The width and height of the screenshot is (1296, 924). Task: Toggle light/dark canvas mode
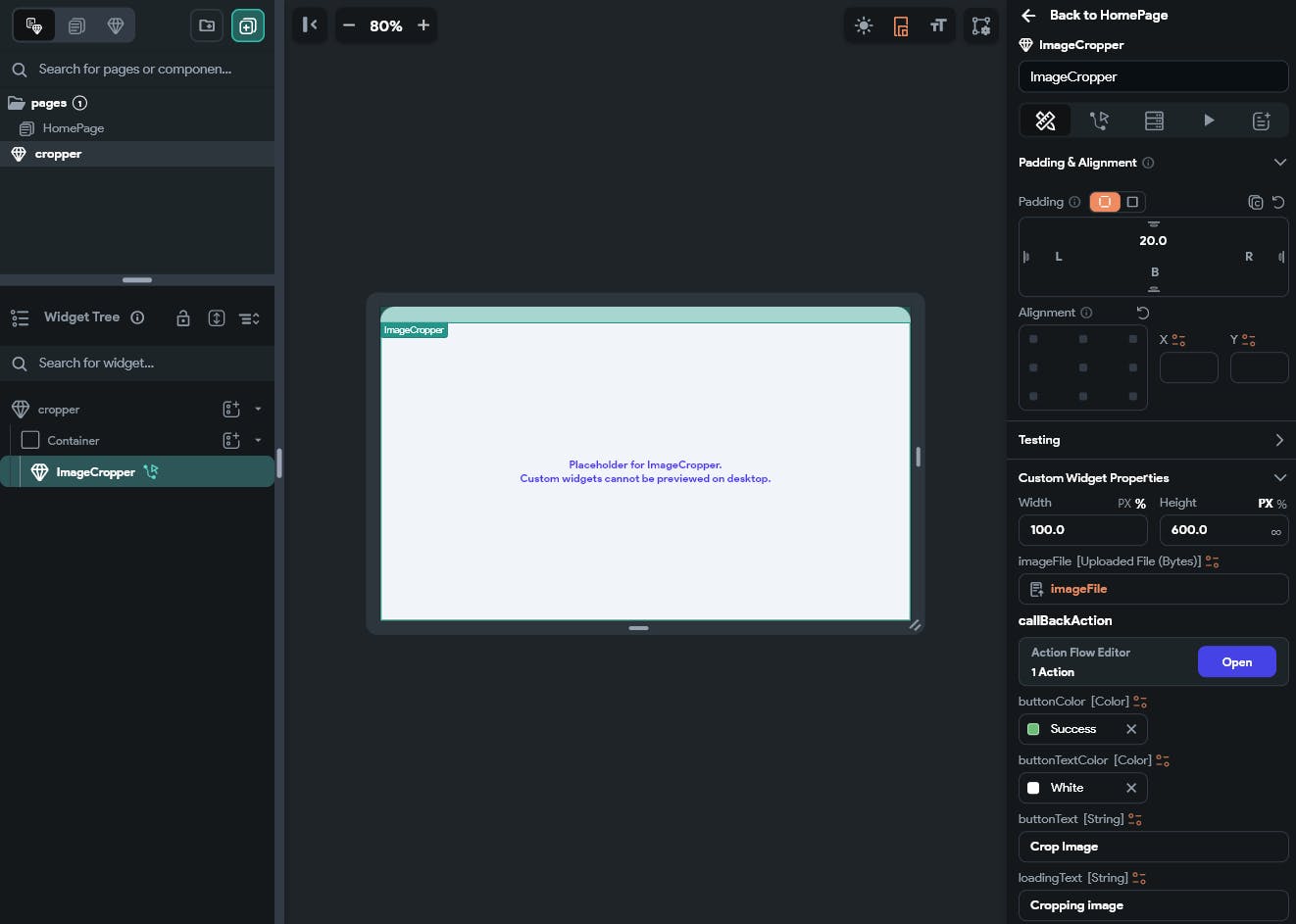(x=864, y=26)
